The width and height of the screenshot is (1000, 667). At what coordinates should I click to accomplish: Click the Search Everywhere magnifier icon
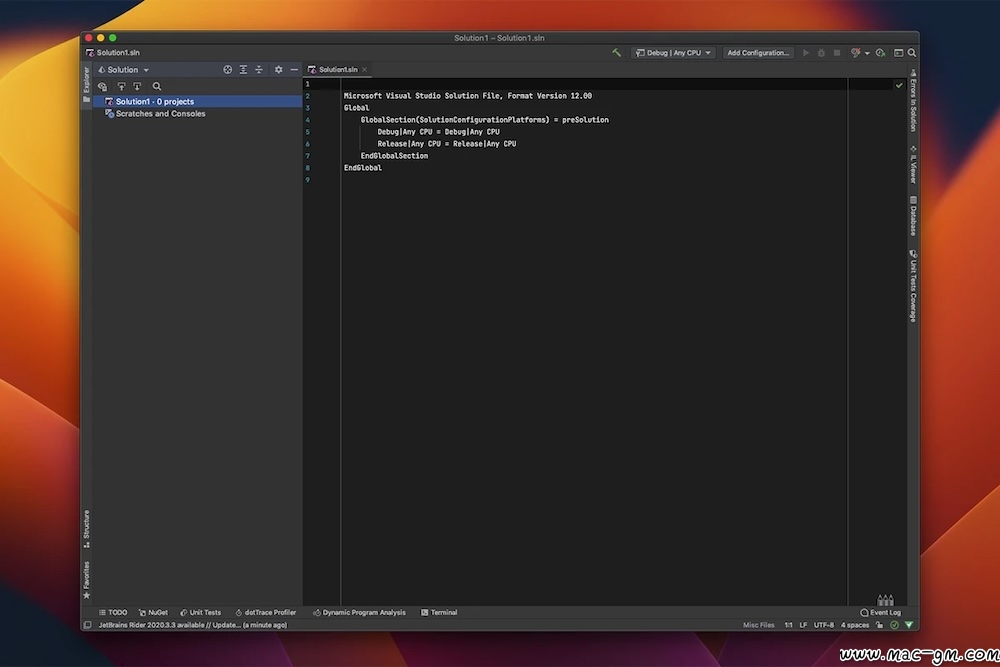912,53
